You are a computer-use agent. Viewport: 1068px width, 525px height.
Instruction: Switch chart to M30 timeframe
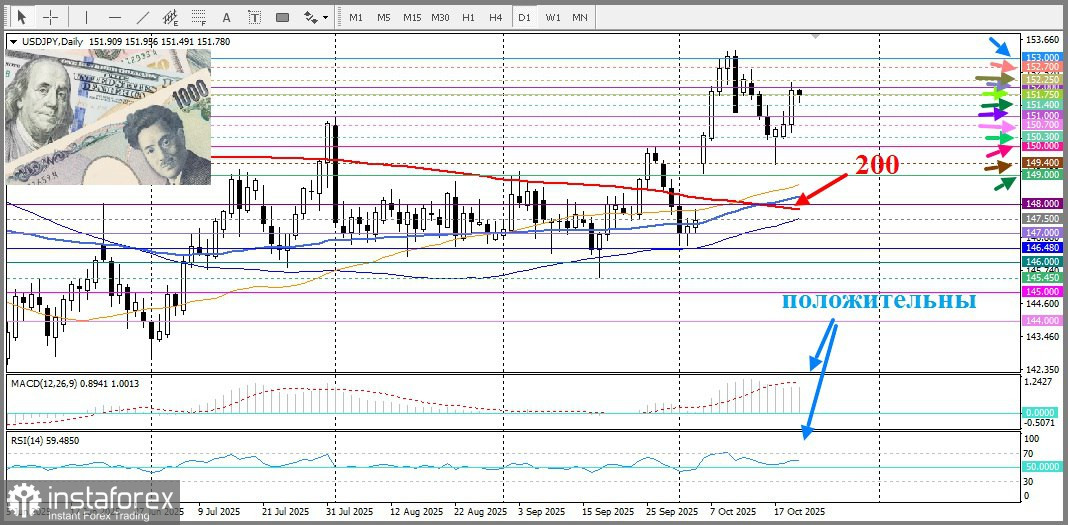coord(440,17)
